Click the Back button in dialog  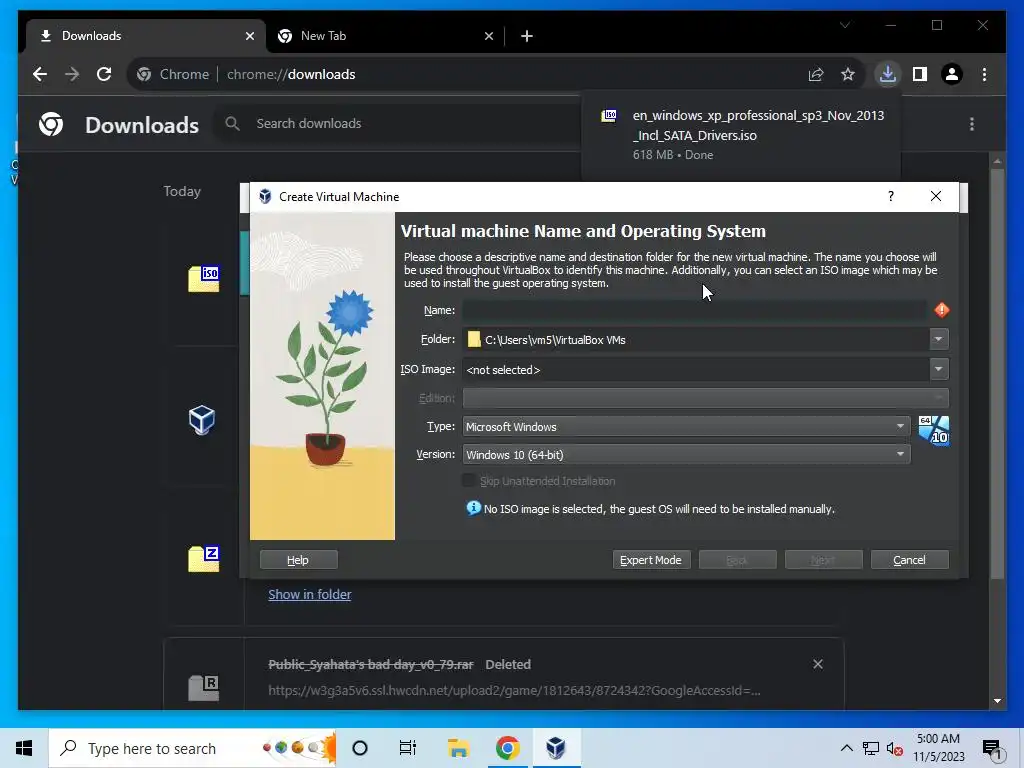click(x=737, y=560)
